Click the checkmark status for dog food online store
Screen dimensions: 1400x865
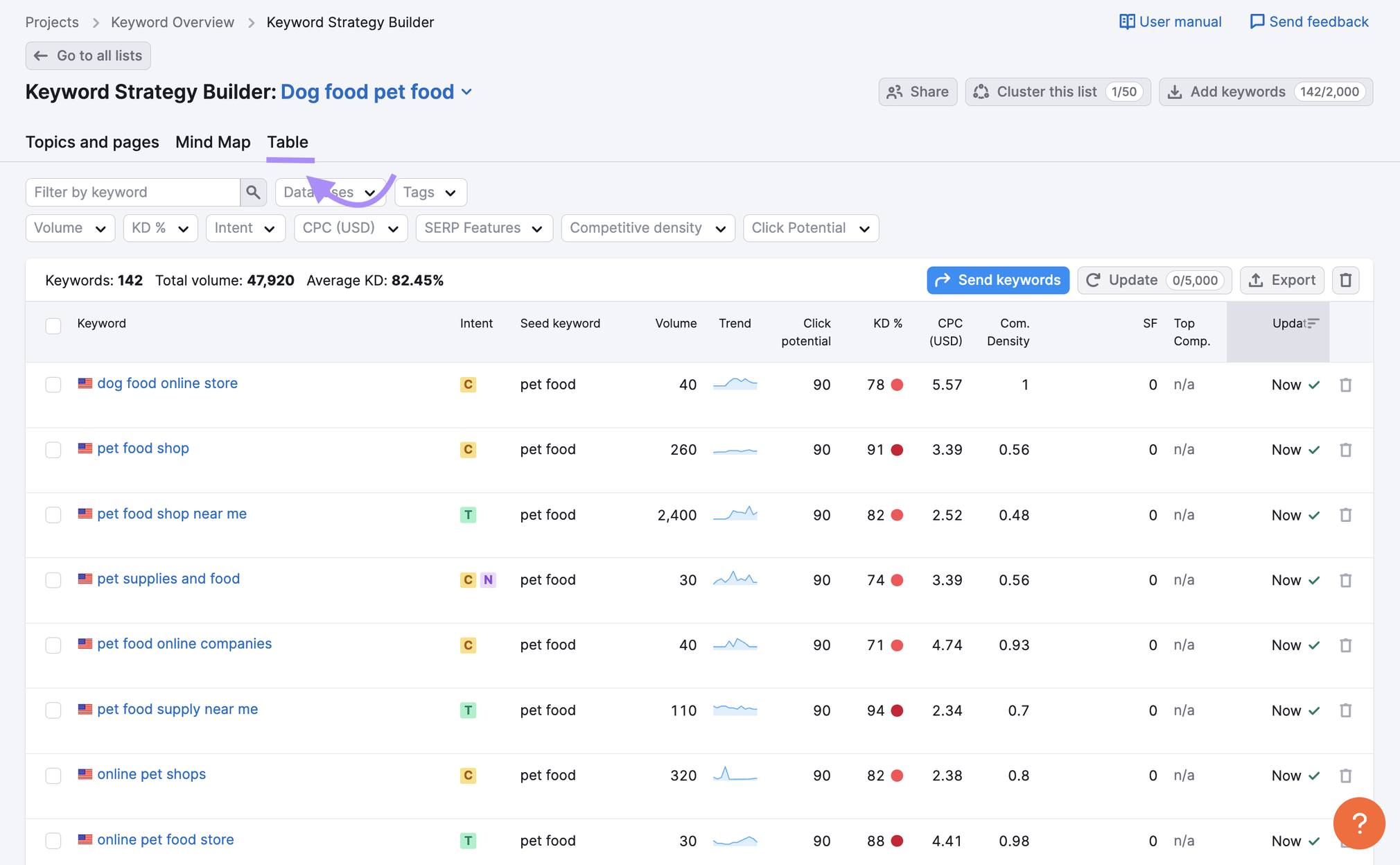click(1314, 385)
